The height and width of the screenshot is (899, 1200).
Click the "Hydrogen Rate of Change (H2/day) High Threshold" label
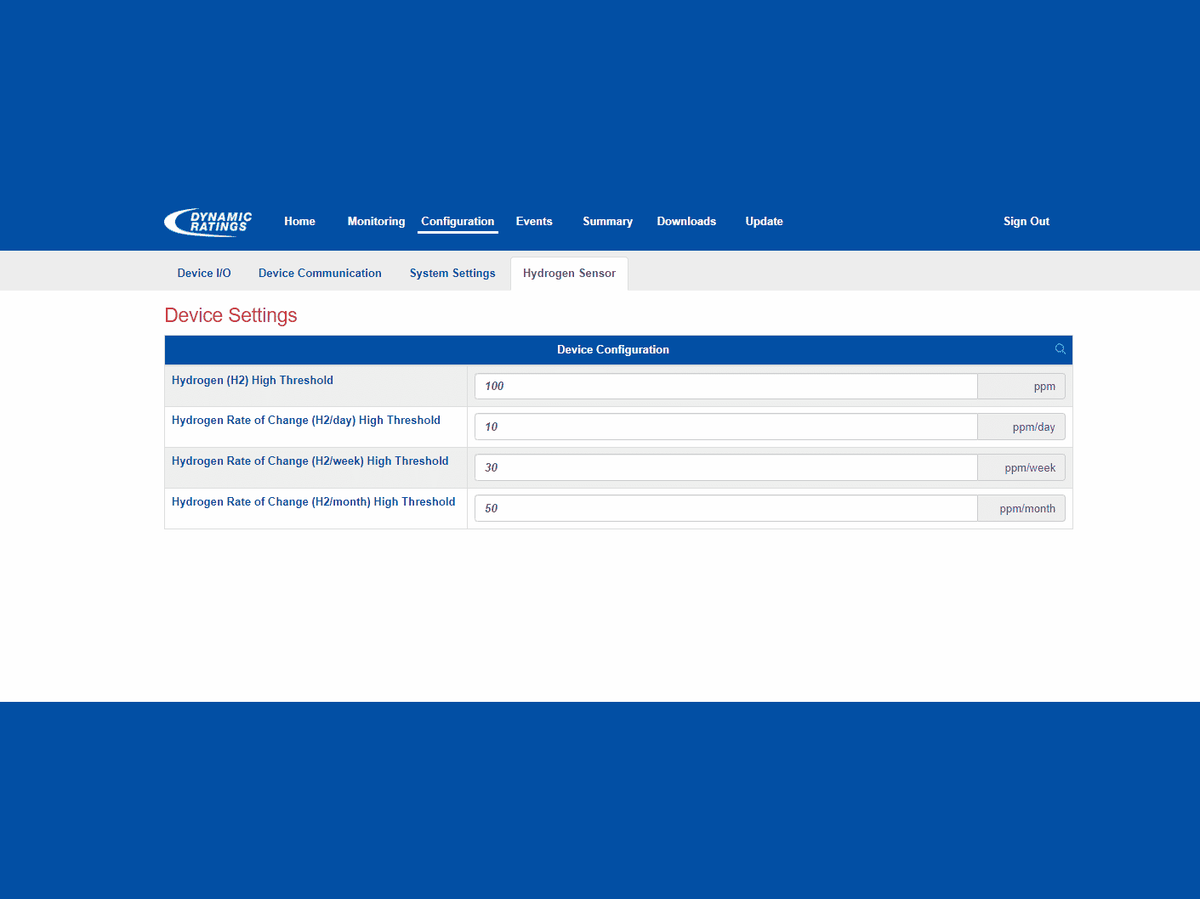click(306, 421)
